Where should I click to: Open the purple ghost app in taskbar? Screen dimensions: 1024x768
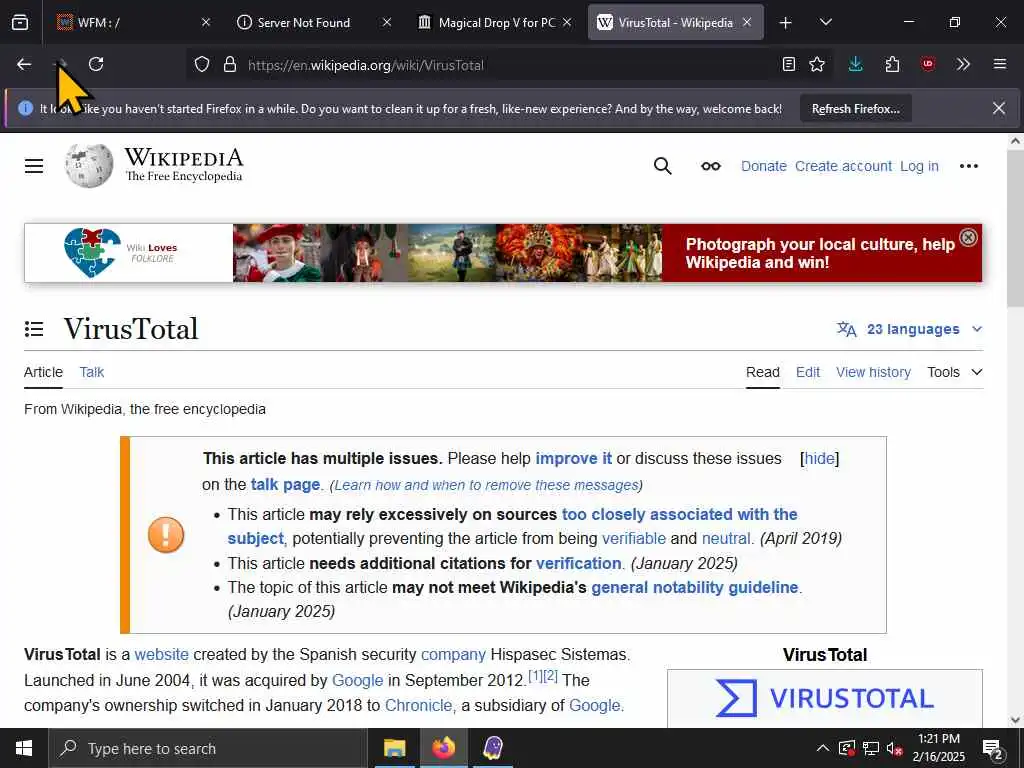[x=493, y=748]
